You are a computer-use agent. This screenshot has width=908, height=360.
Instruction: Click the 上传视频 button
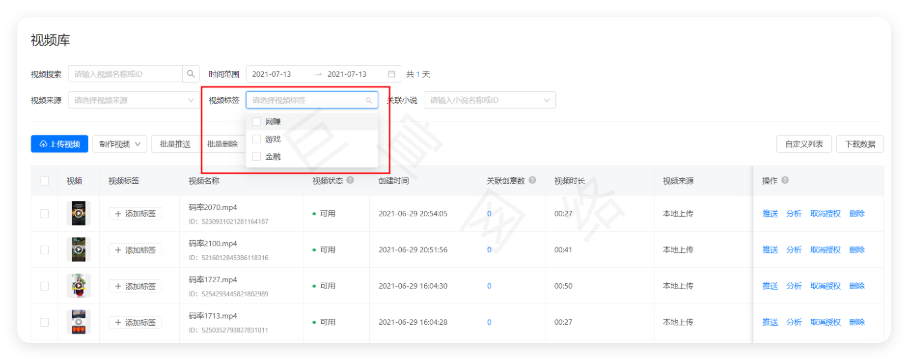coord(60,144)
